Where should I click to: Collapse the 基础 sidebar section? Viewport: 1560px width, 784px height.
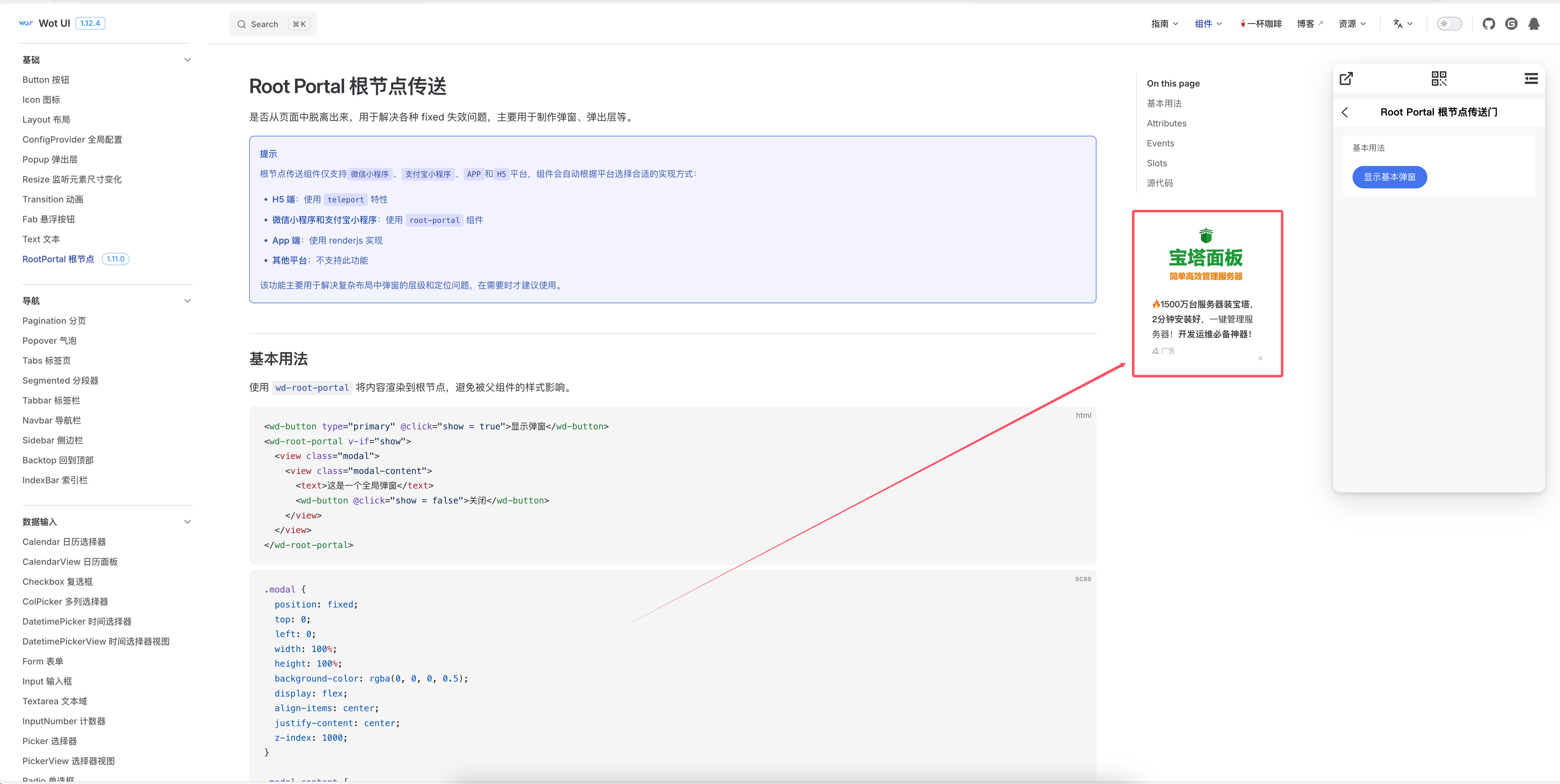pyautogui.click(x=187, y=60)
